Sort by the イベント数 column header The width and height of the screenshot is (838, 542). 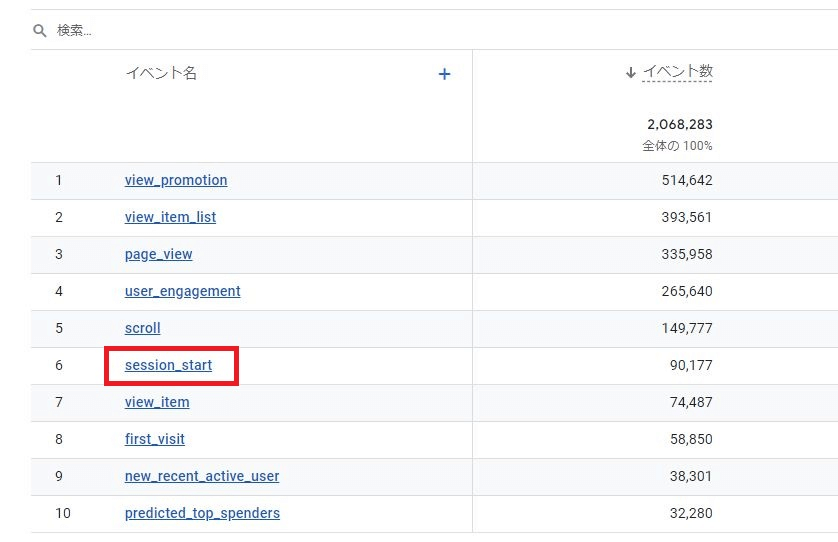tap(678, 71)
